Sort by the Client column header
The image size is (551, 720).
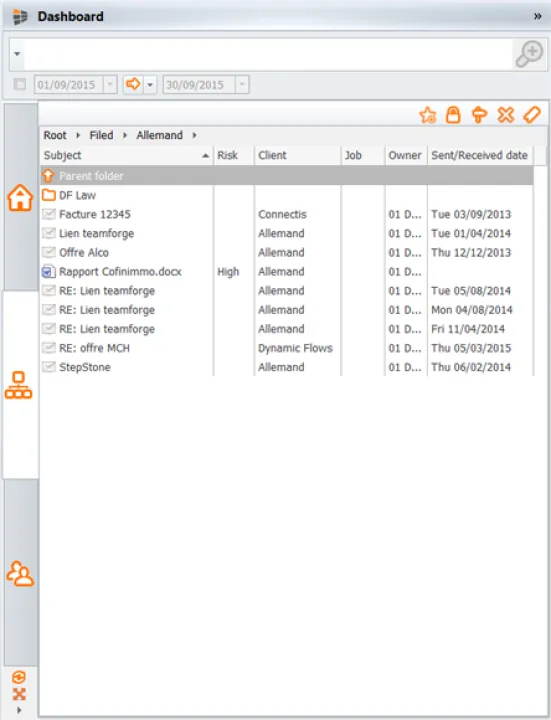[298, 155]
